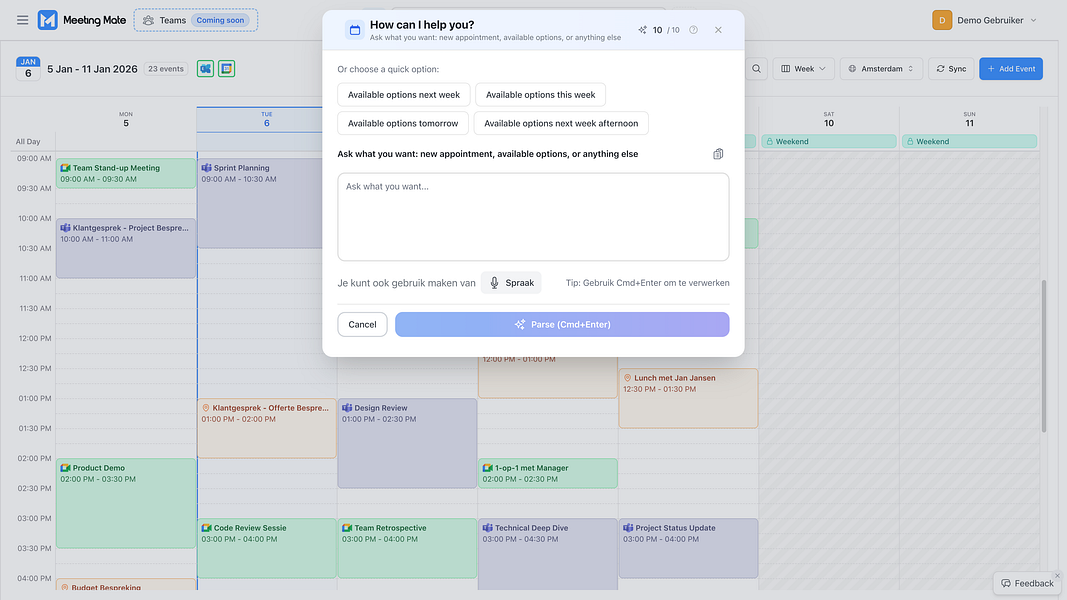Select Available options tomorrow
1067x600 pixels.
point(403,123)
